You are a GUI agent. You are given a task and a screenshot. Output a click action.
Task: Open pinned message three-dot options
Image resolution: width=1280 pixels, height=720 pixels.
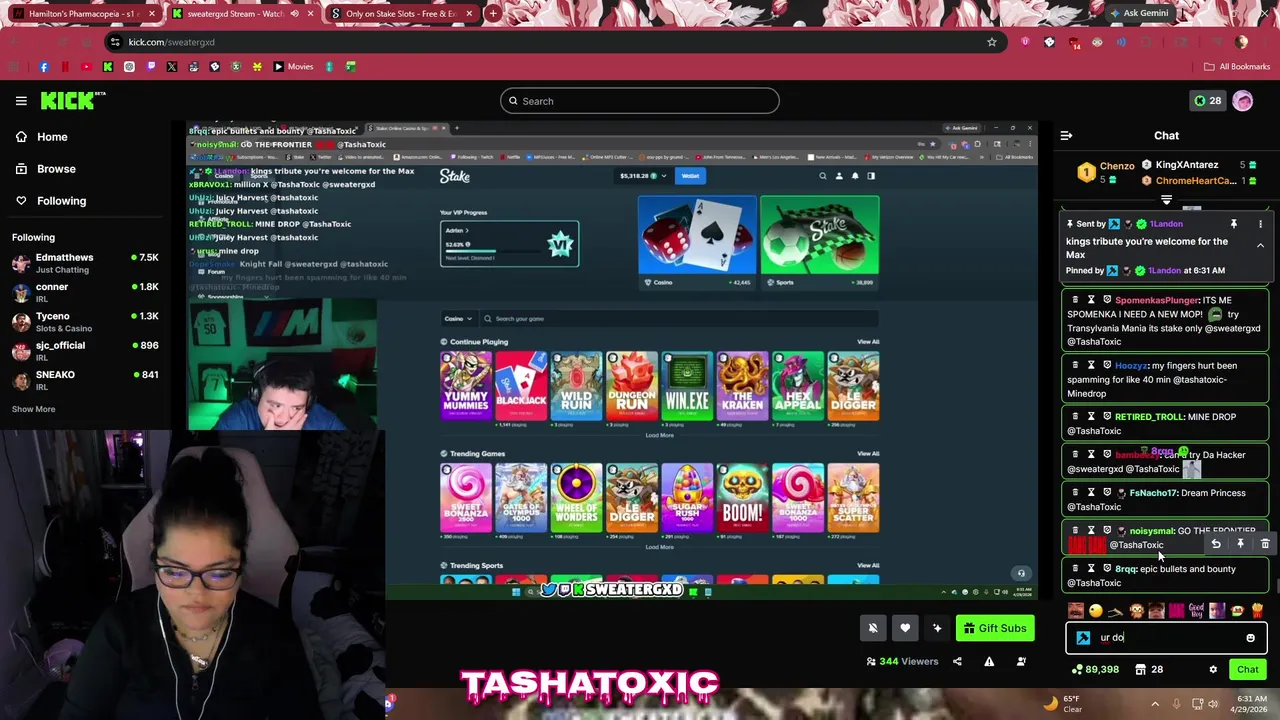pyautogui.click(x=1260, y=224)
